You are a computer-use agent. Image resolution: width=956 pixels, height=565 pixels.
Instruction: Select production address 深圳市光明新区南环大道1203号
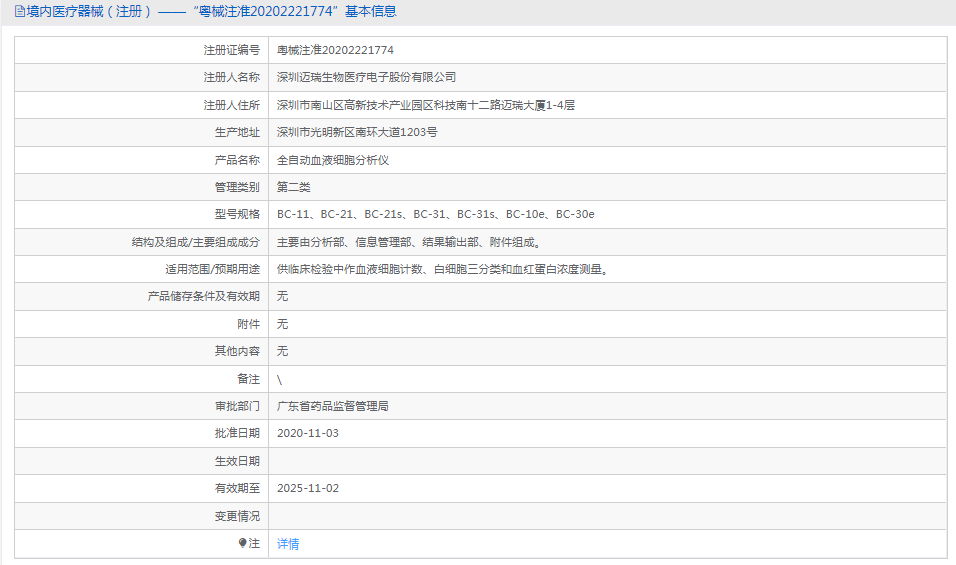point(357,132)
